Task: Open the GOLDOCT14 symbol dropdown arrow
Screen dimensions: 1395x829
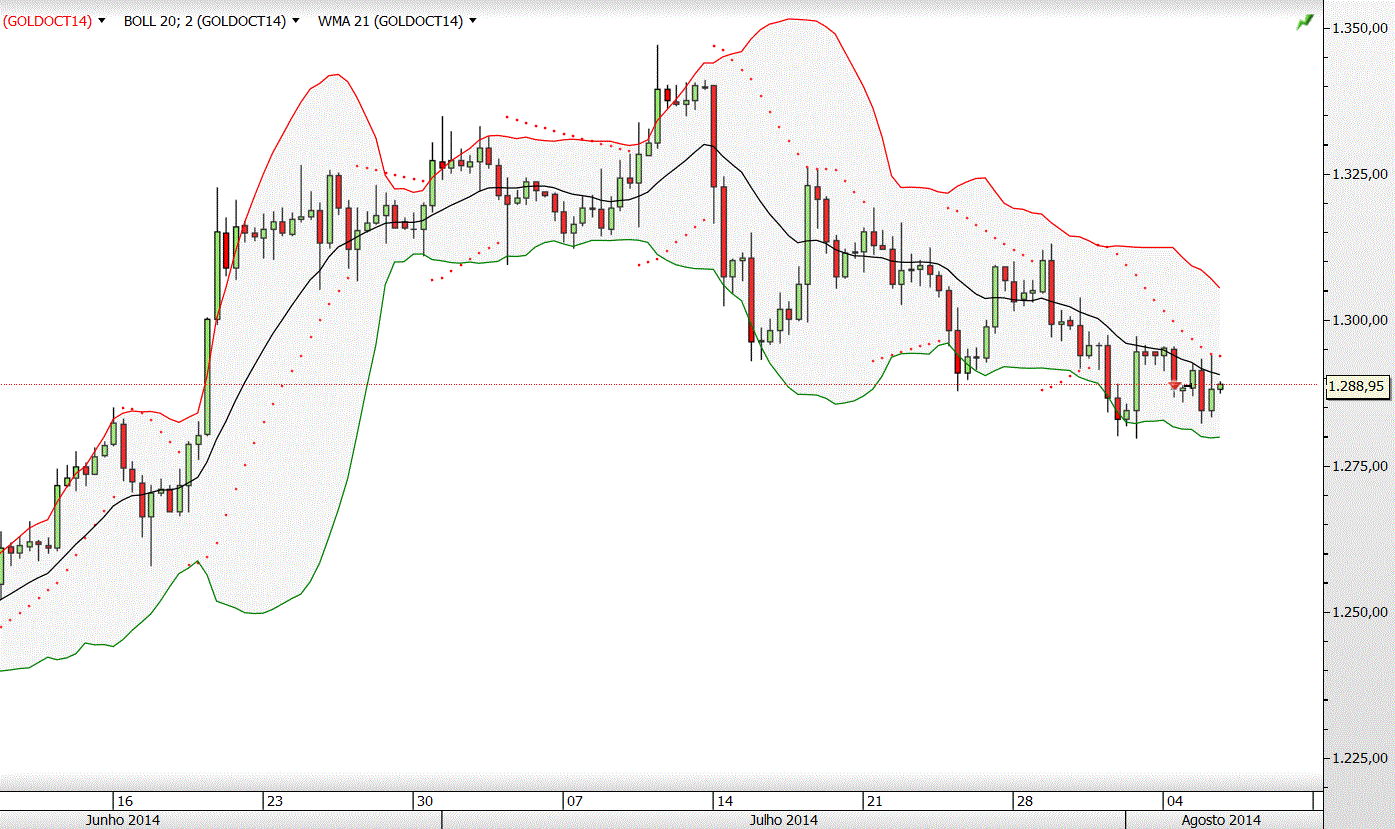Action: click(x=102, y=21)
